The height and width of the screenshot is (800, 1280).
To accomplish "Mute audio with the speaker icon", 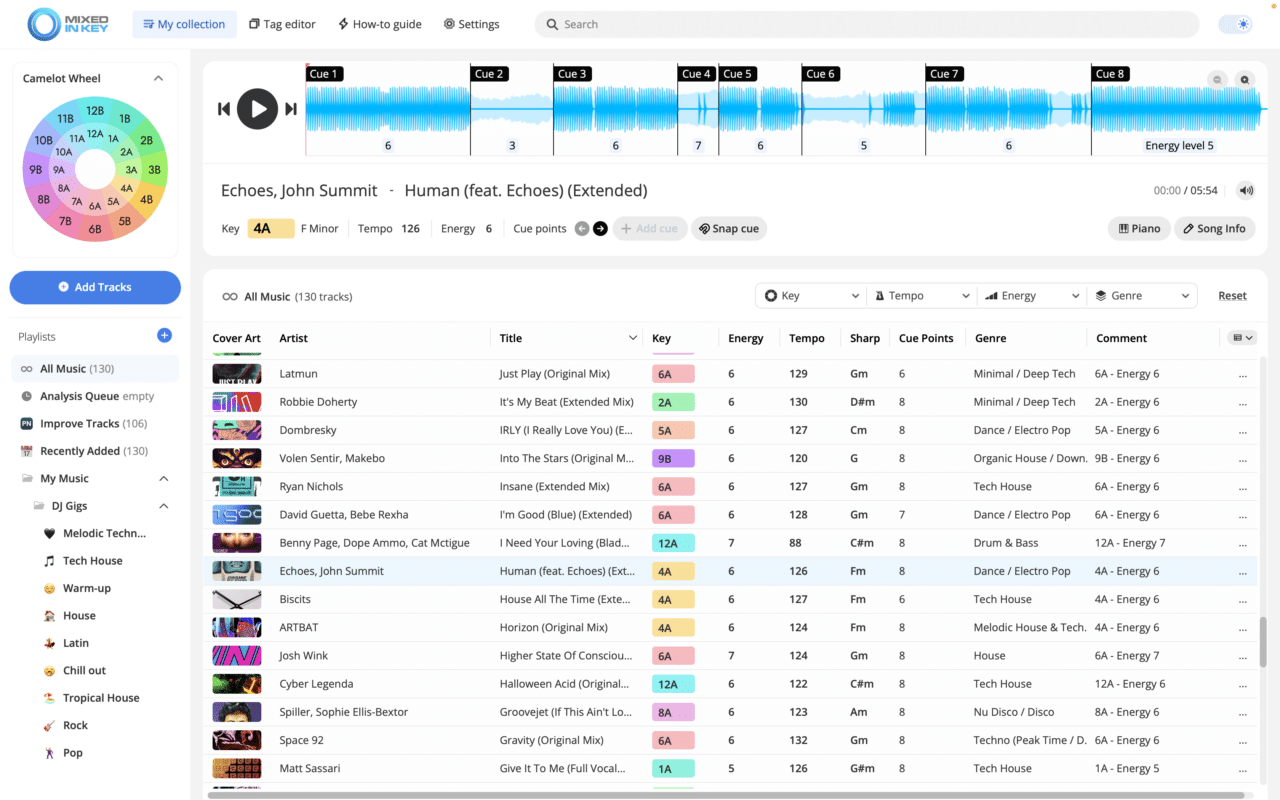I will (x=1245, y=190).
